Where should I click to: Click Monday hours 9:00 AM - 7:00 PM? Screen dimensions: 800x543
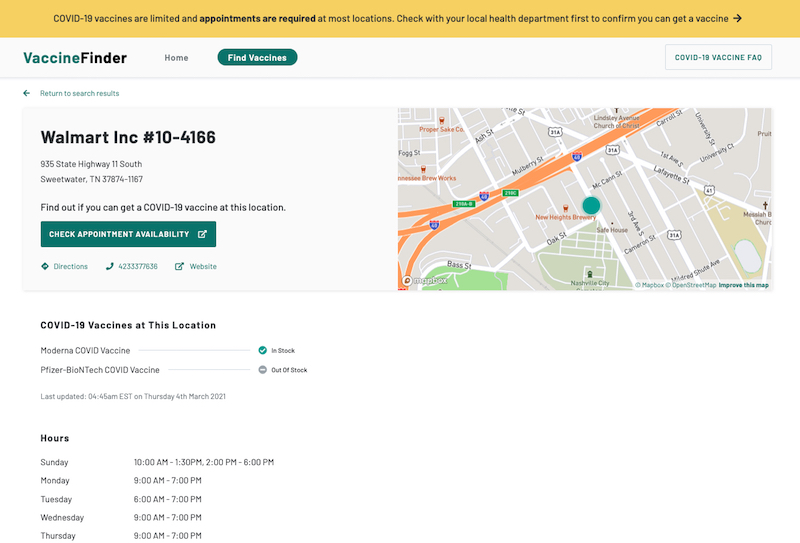(x=167, y=480)
